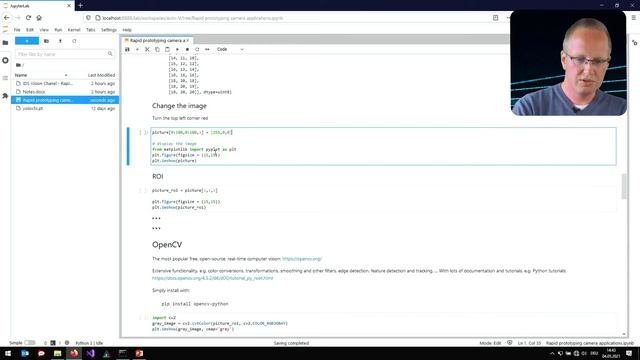Open the Edit menu
The height and width of the screenshot is (360, 640).
tap(30, 30)
